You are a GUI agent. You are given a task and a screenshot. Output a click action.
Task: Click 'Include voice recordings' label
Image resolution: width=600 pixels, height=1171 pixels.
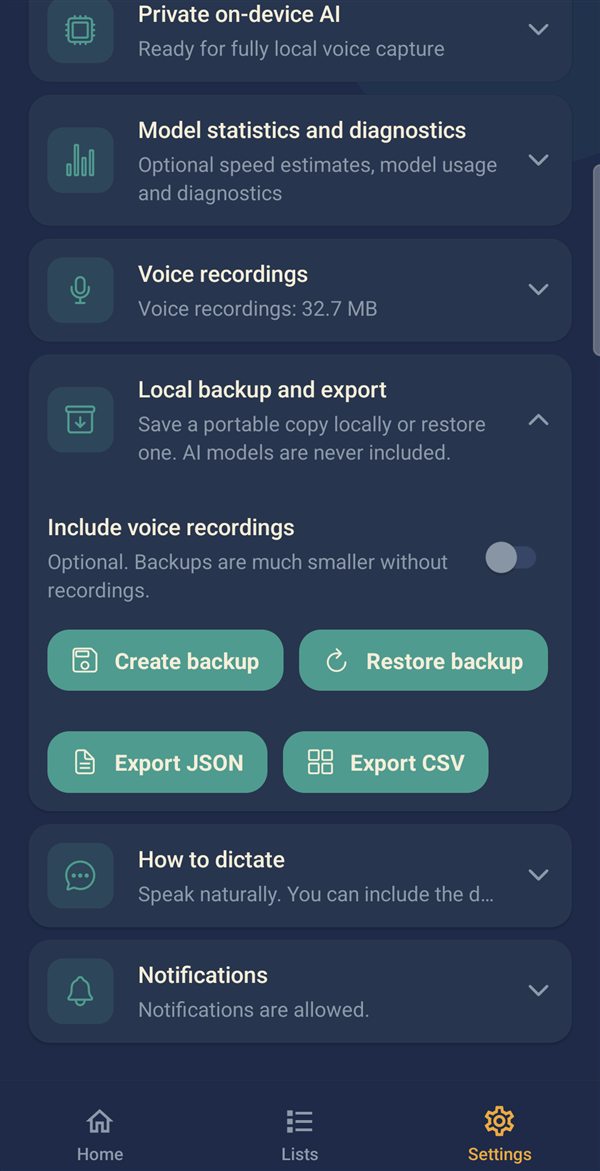(171, 527)
